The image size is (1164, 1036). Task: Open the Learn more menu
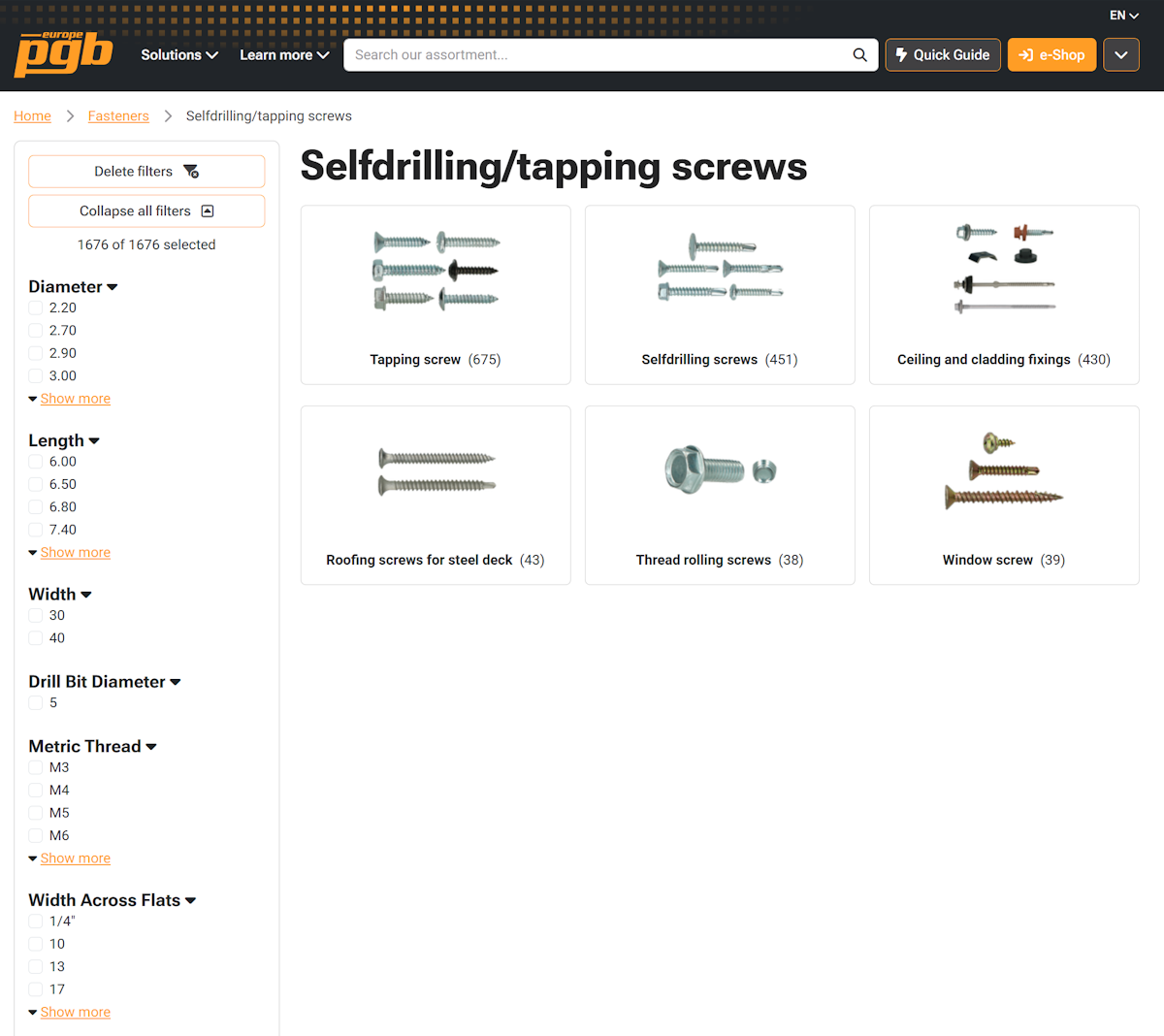pyautogui.click(x=284, y=55)
